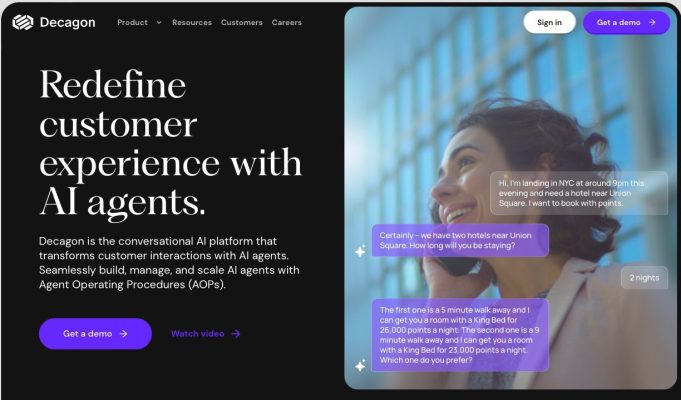Click sparkle icon beside hotel options message
681x400 pixels.
[x=360, y=366]
